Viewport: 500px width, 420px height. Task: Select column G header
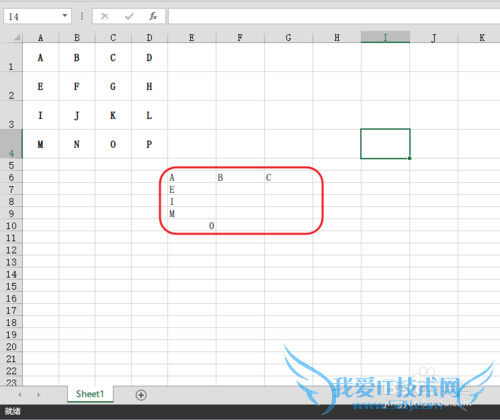click(288, 37)
